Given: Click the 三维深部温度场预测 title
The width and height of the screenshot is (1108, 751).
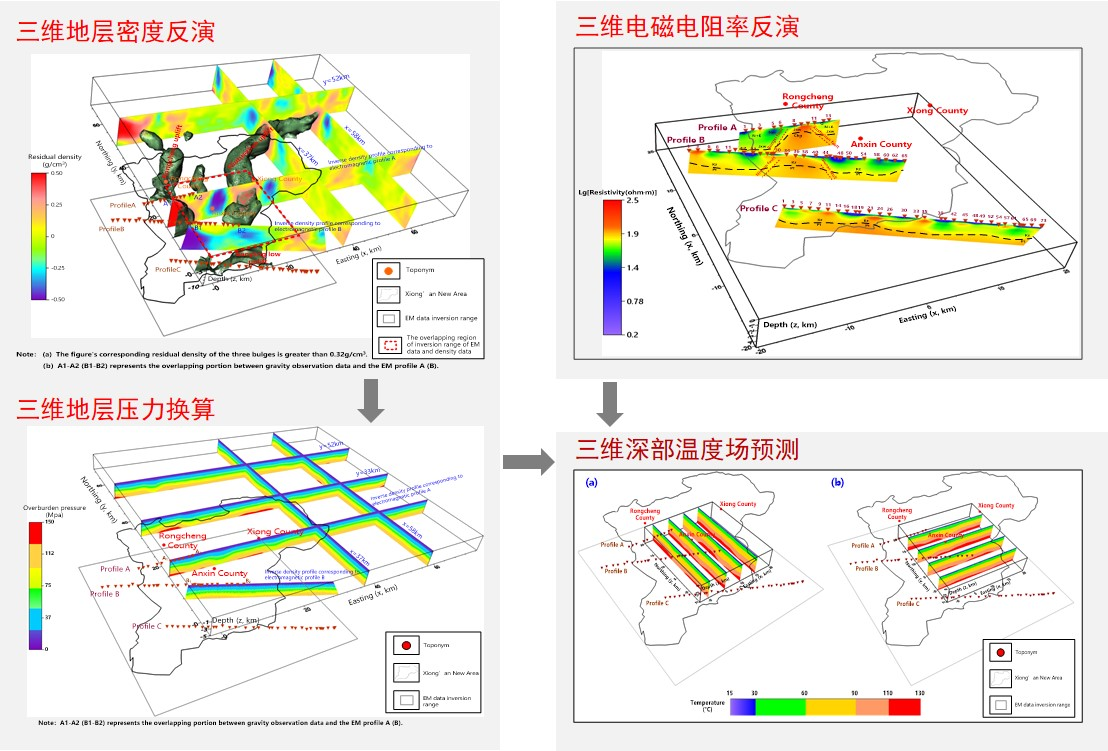Looking at the screenshot, I should (688, 449).
